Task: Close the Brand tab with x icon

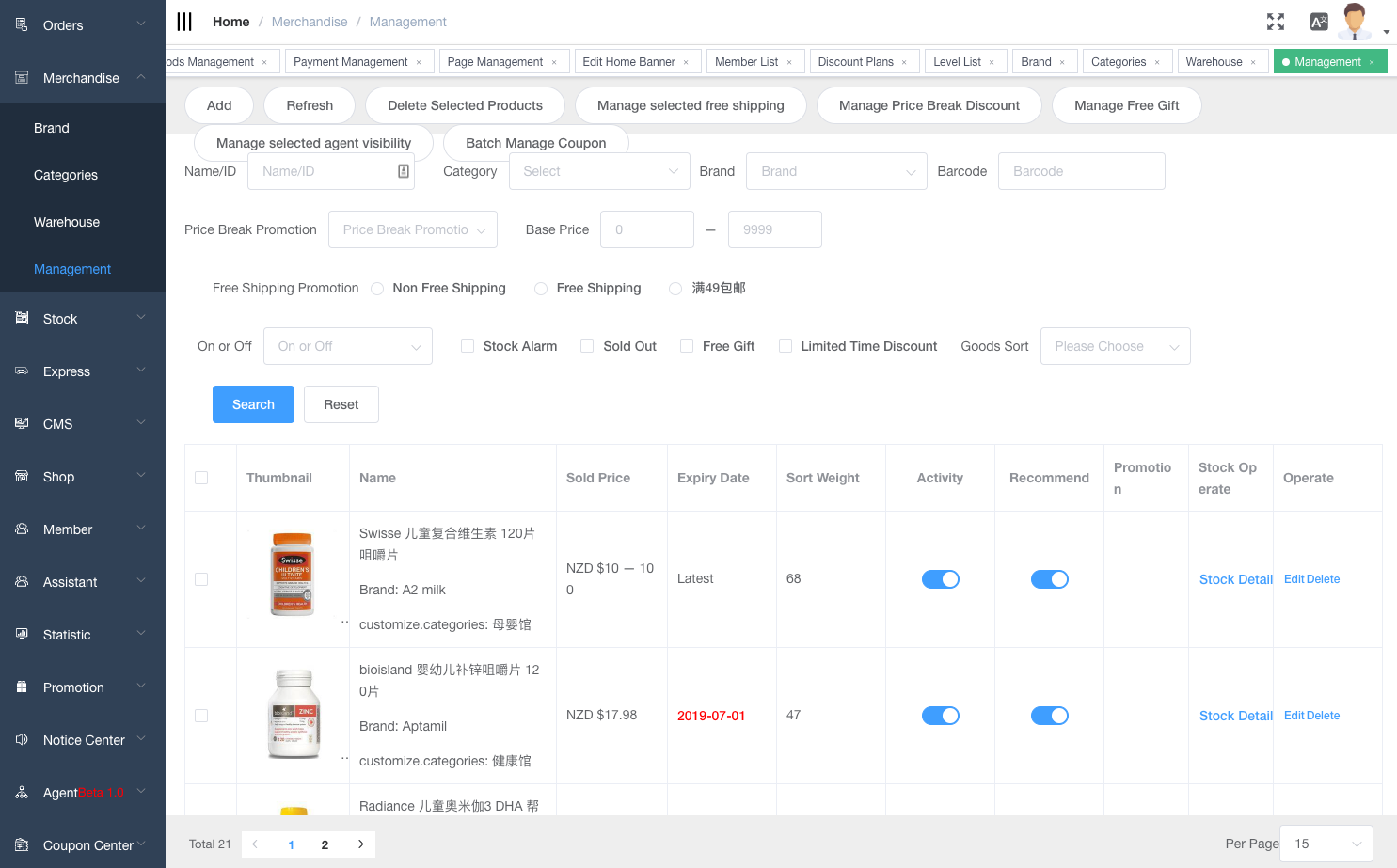Action: click(x=1062, y=63)
